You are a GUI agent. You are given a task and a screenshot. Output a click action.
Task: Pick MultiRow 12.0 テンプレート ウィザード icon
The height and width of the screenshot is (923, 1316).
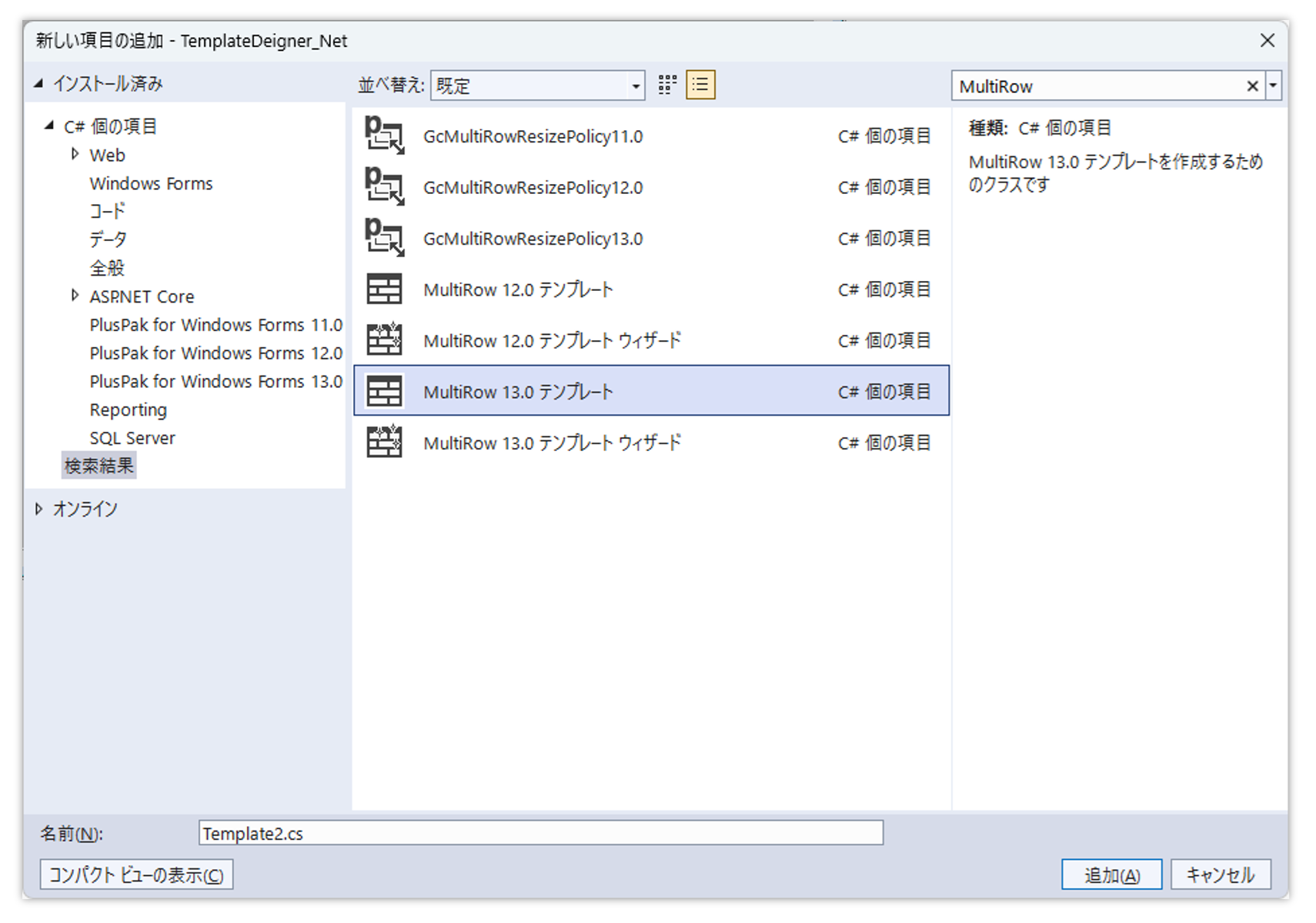(384, 339)
